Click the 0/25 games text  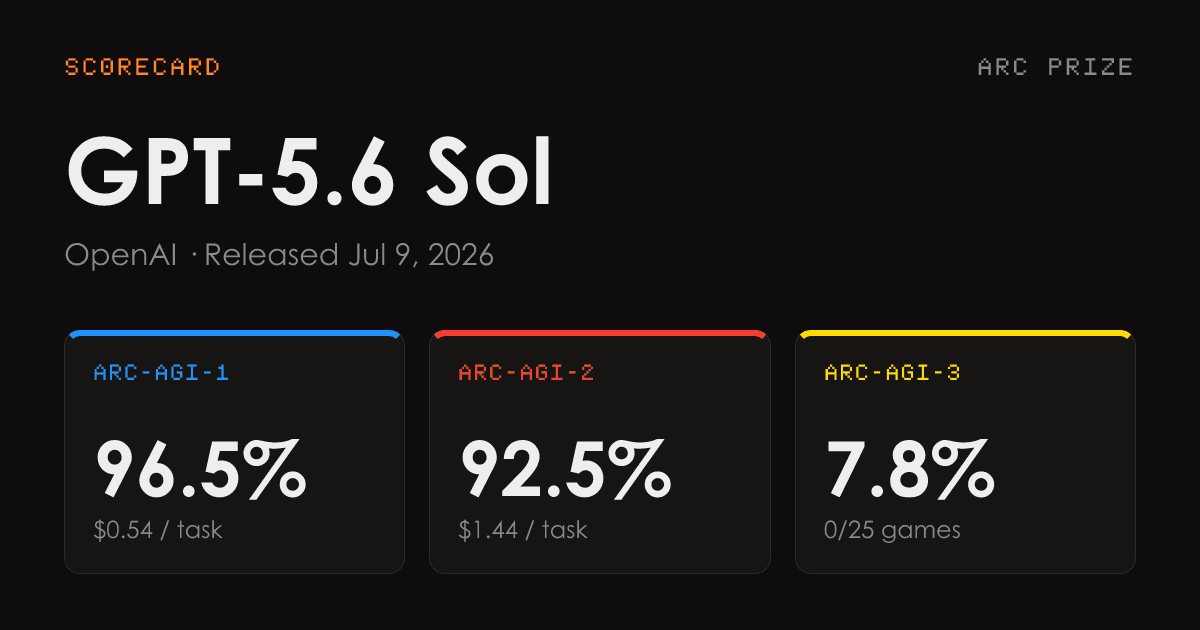coord(892,530)
